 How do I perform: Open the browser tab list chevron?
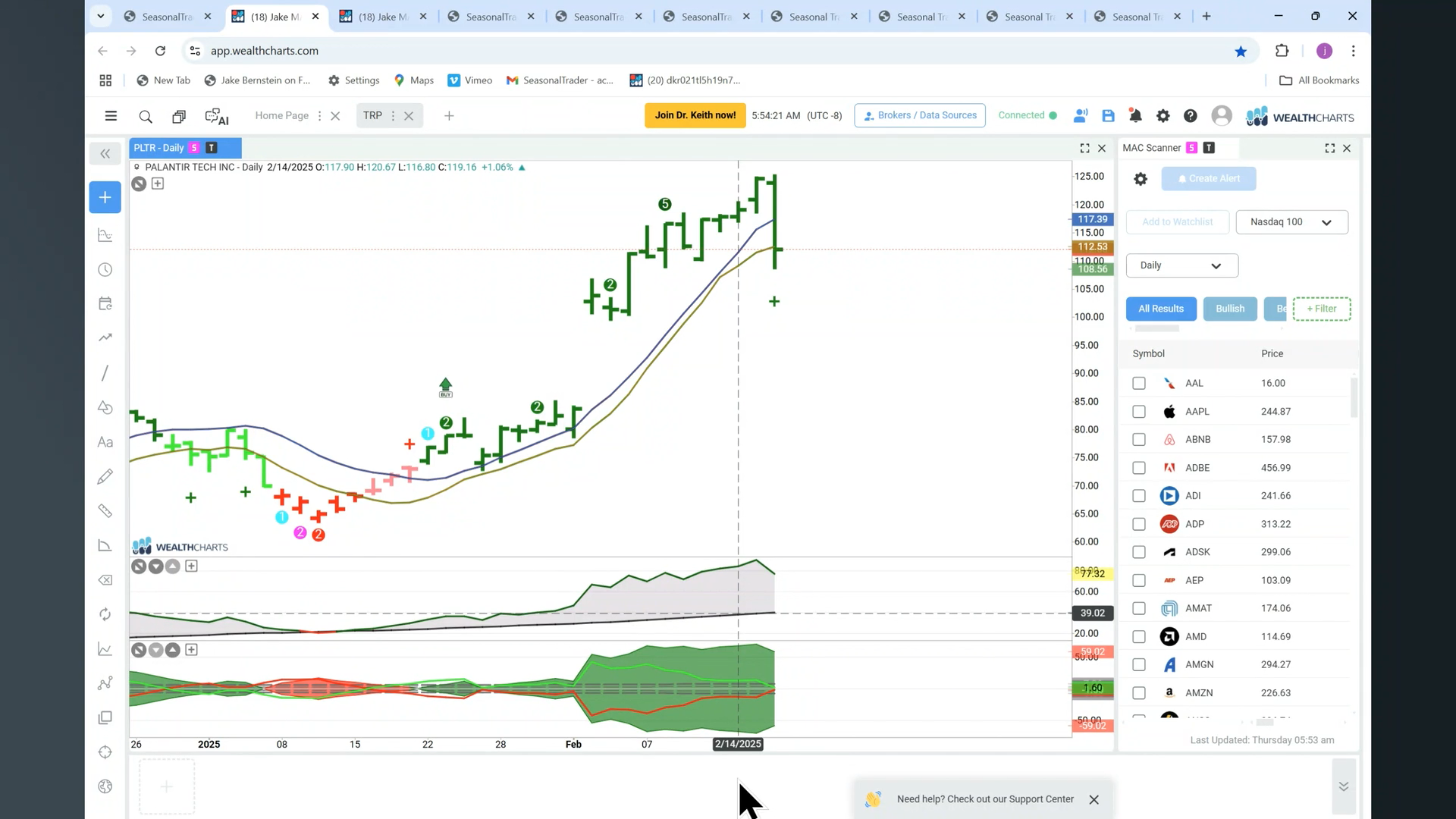[100, 16]
